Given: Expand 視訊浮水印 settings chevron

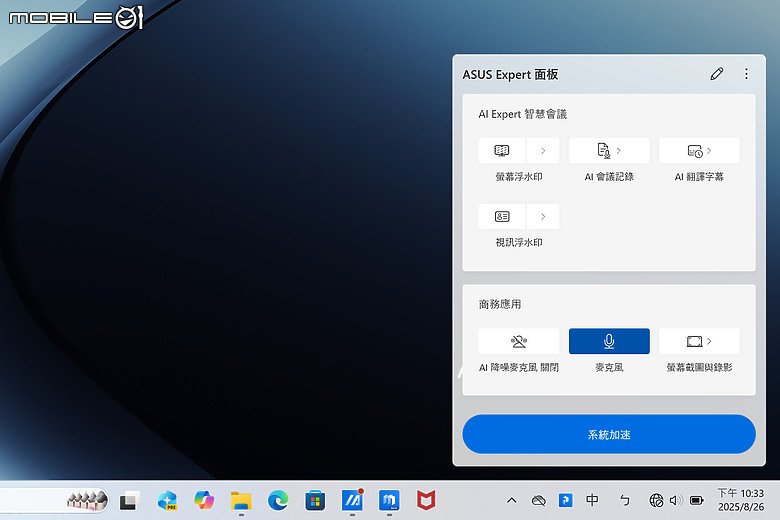Looking at the screenshot, I should pyautogui.click(x=543, y=216).
